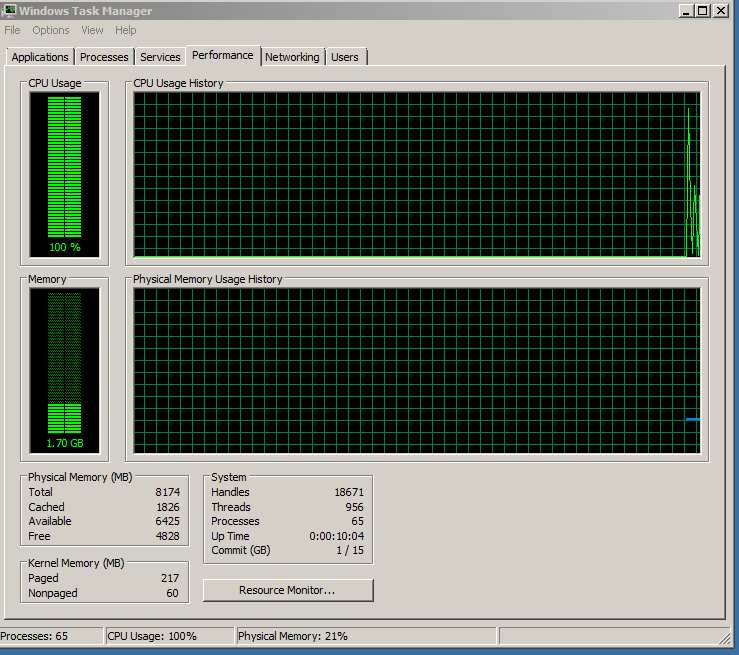The height and width of the screenshot is (655, 739).
Task: Click the 'Processes: 65' status bar entry
Action: point(51,636)
